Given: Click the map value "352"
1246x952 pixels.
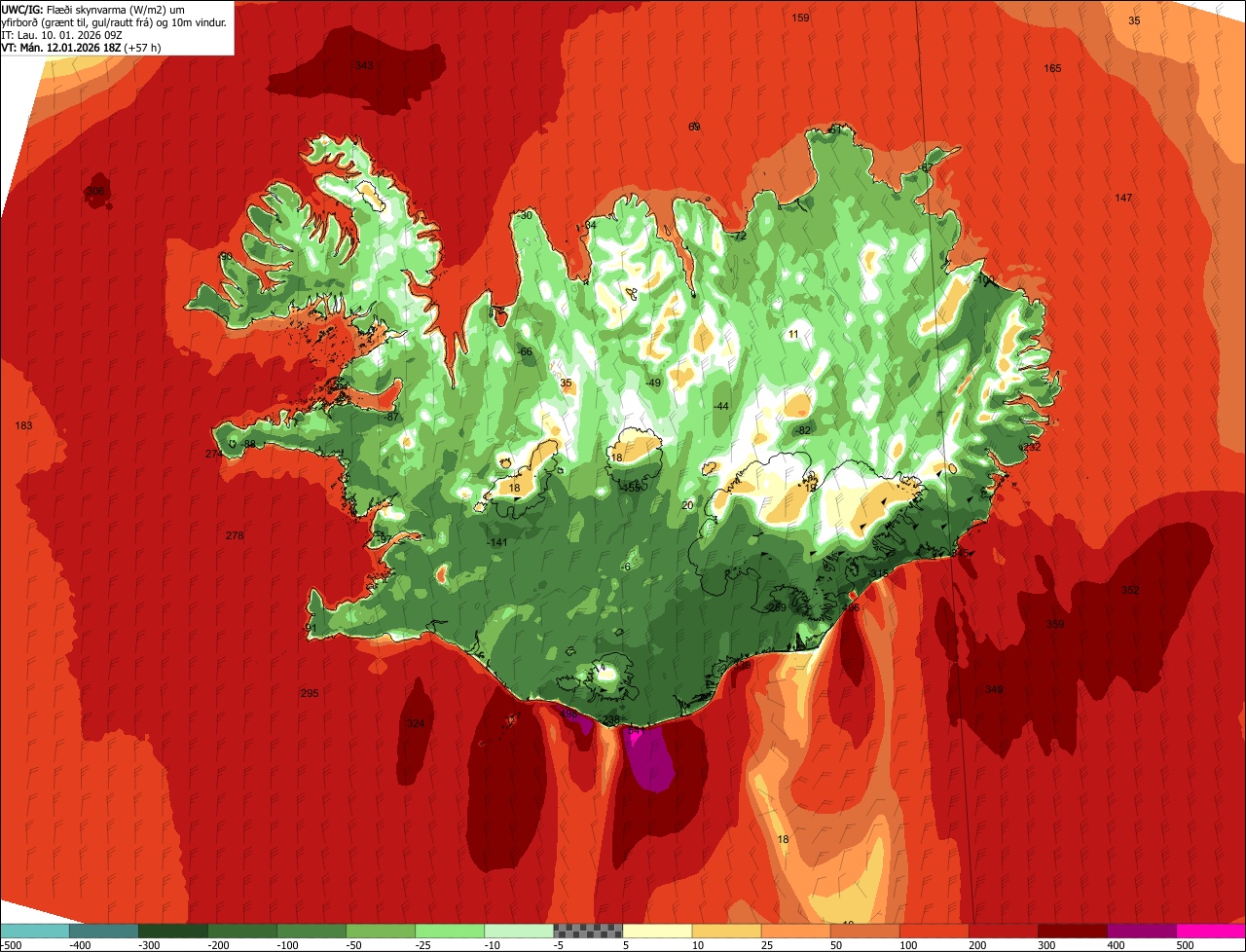Looking at the screenshot, I should click(1129, 591).
